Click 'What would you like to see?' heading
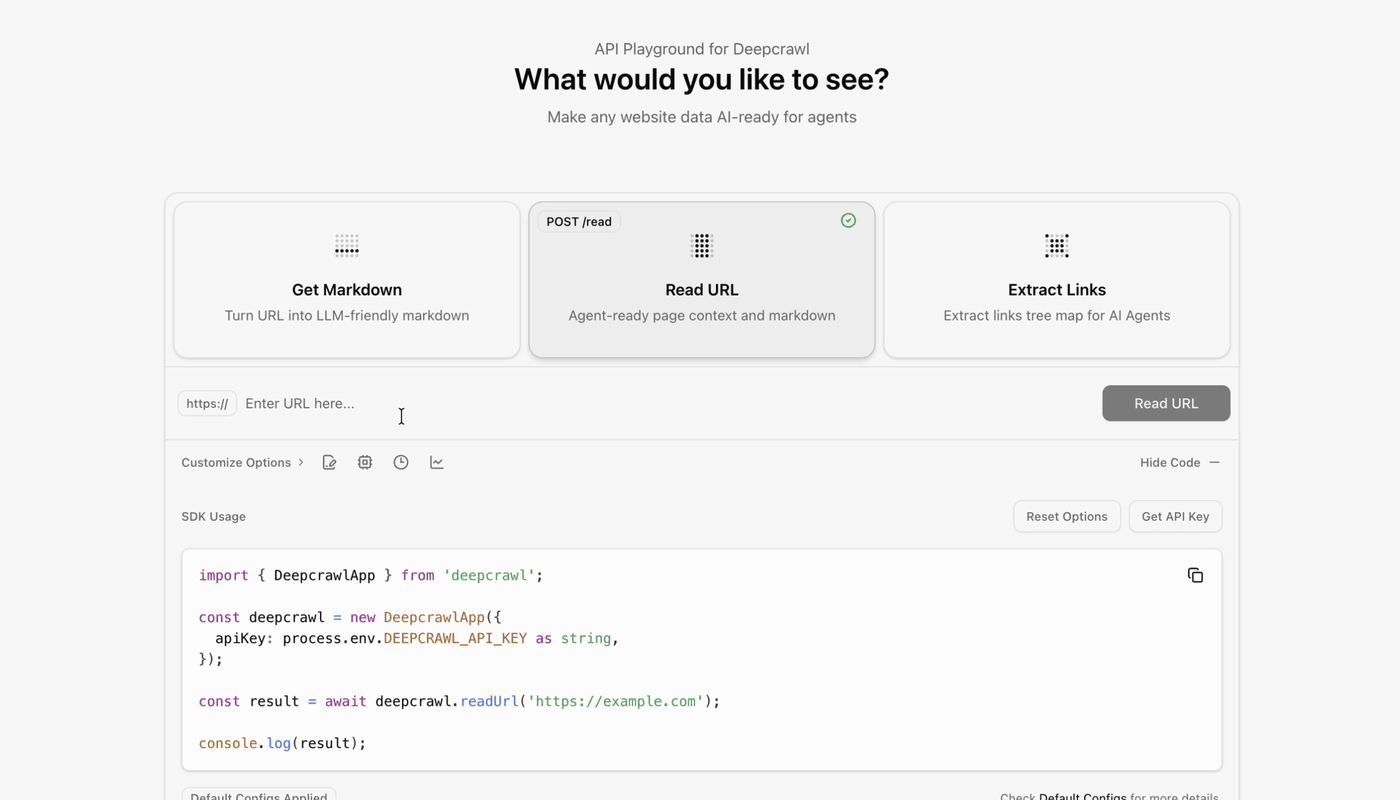This screenshot has height=800, width=1400. tap(702, 79)
